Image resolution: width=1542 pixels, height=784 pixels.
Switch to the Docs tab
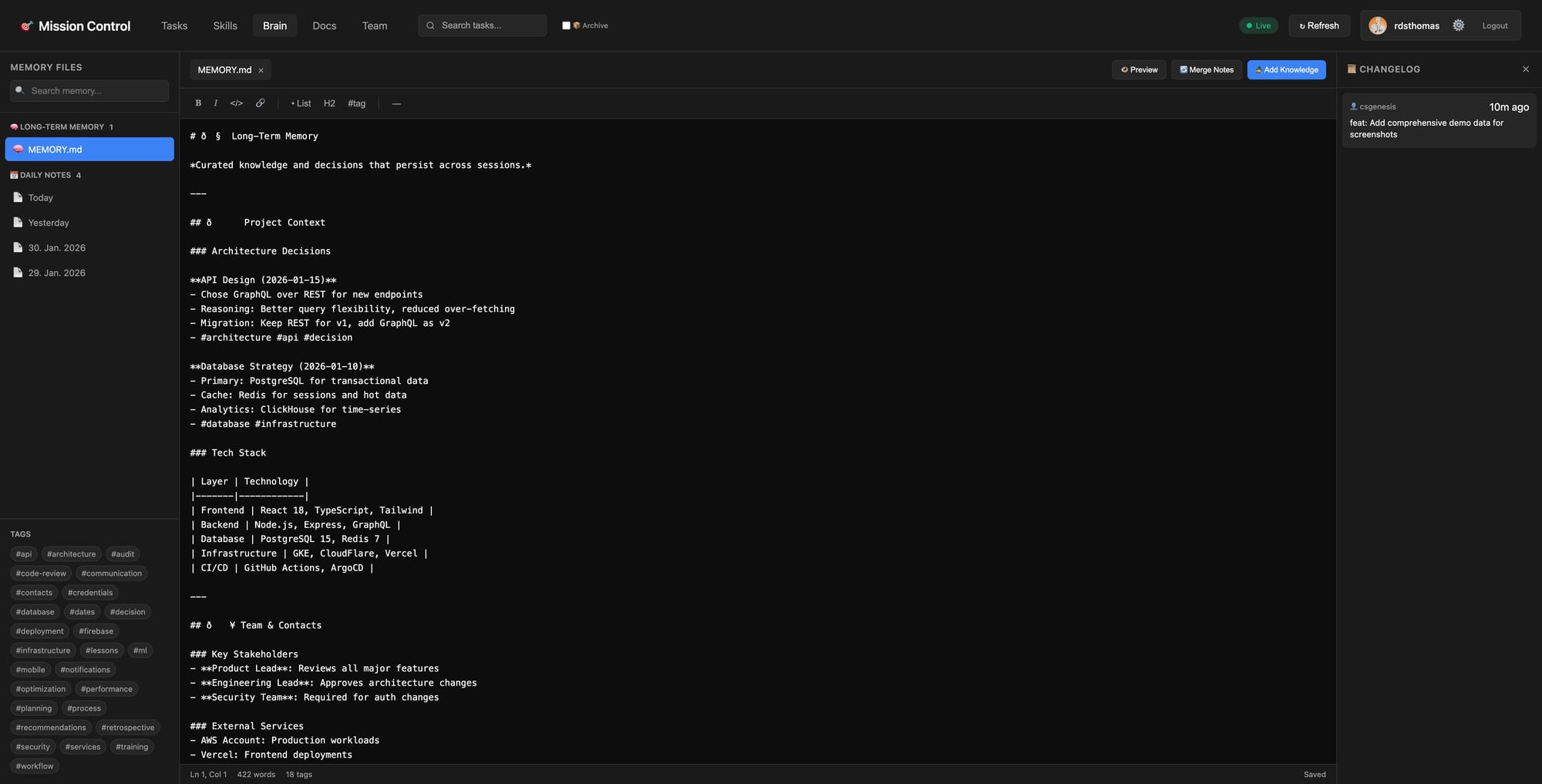pos(325,25)
